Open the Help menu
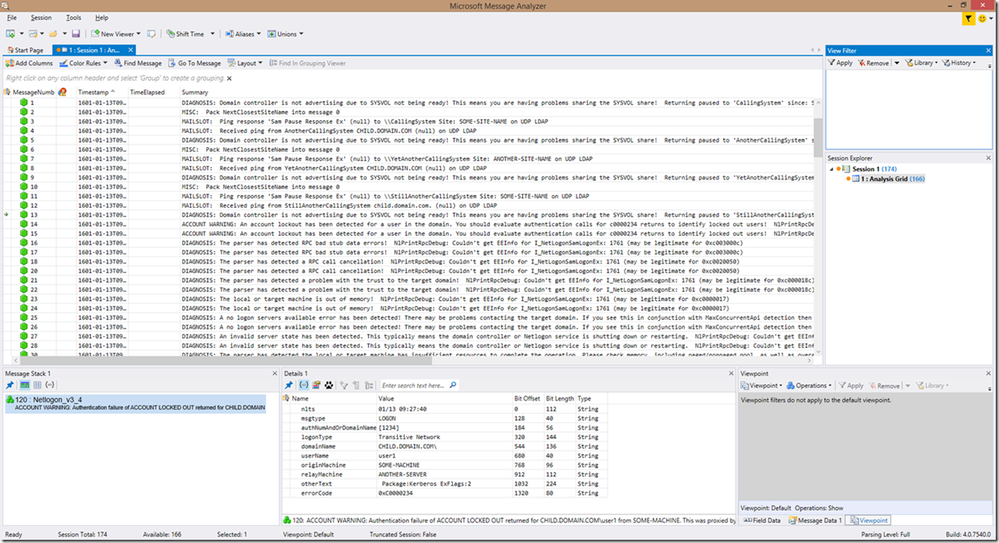 (x=101, y=18)
